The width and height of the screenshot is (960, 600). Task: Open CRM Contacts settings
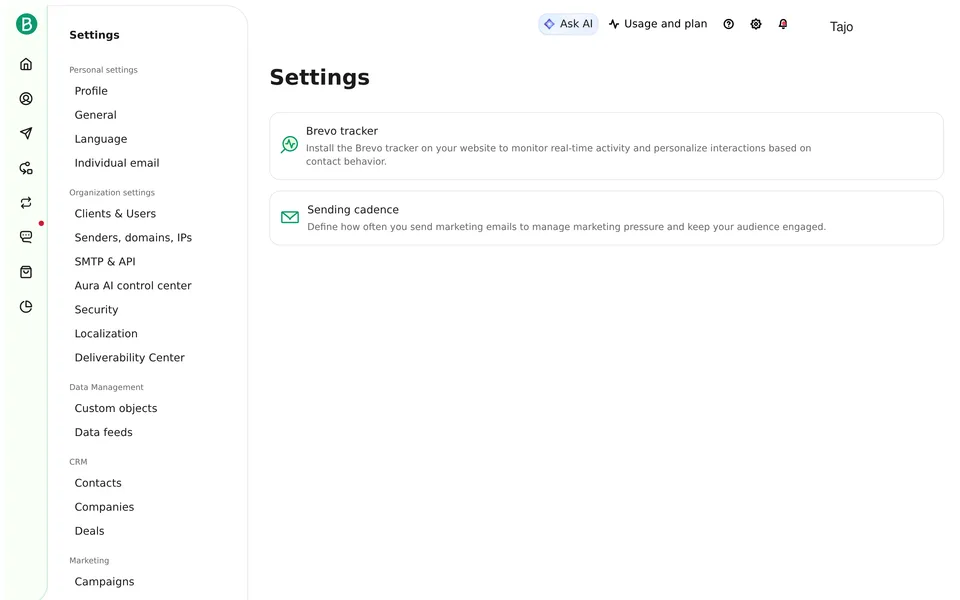pos(98,483)
